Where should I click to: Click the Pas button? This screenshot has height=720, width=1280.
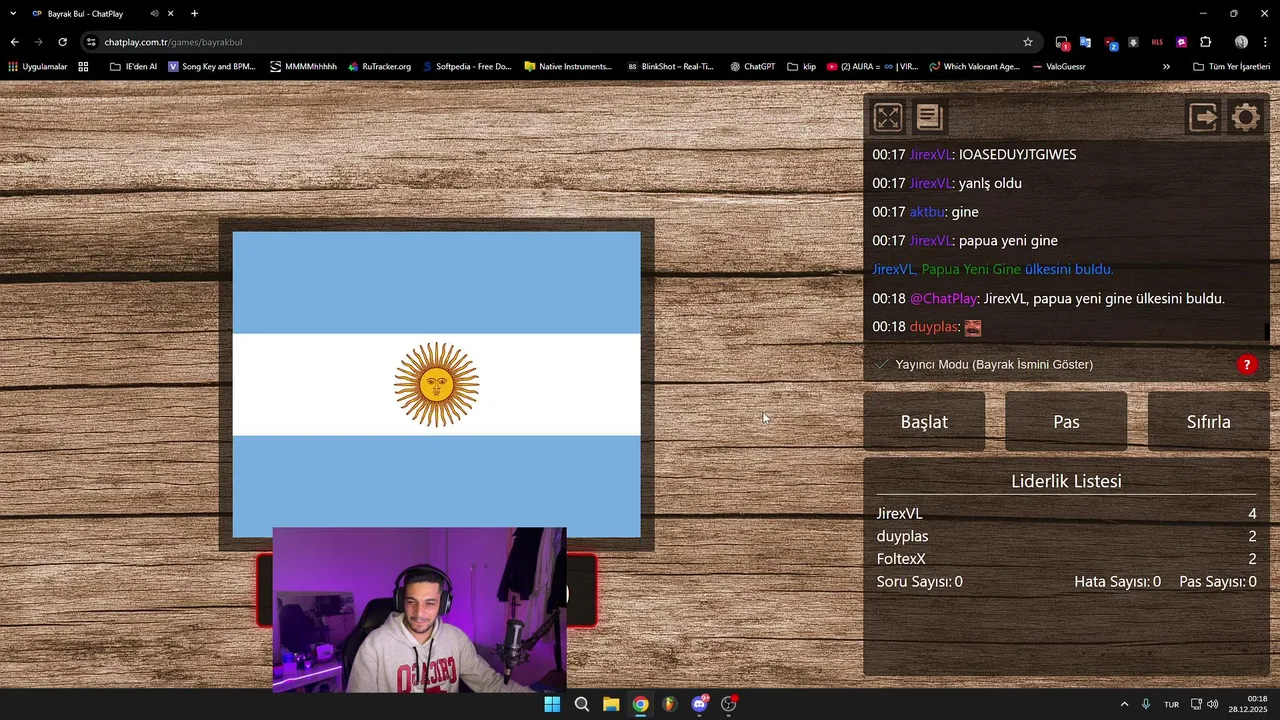click(1066, 422)
